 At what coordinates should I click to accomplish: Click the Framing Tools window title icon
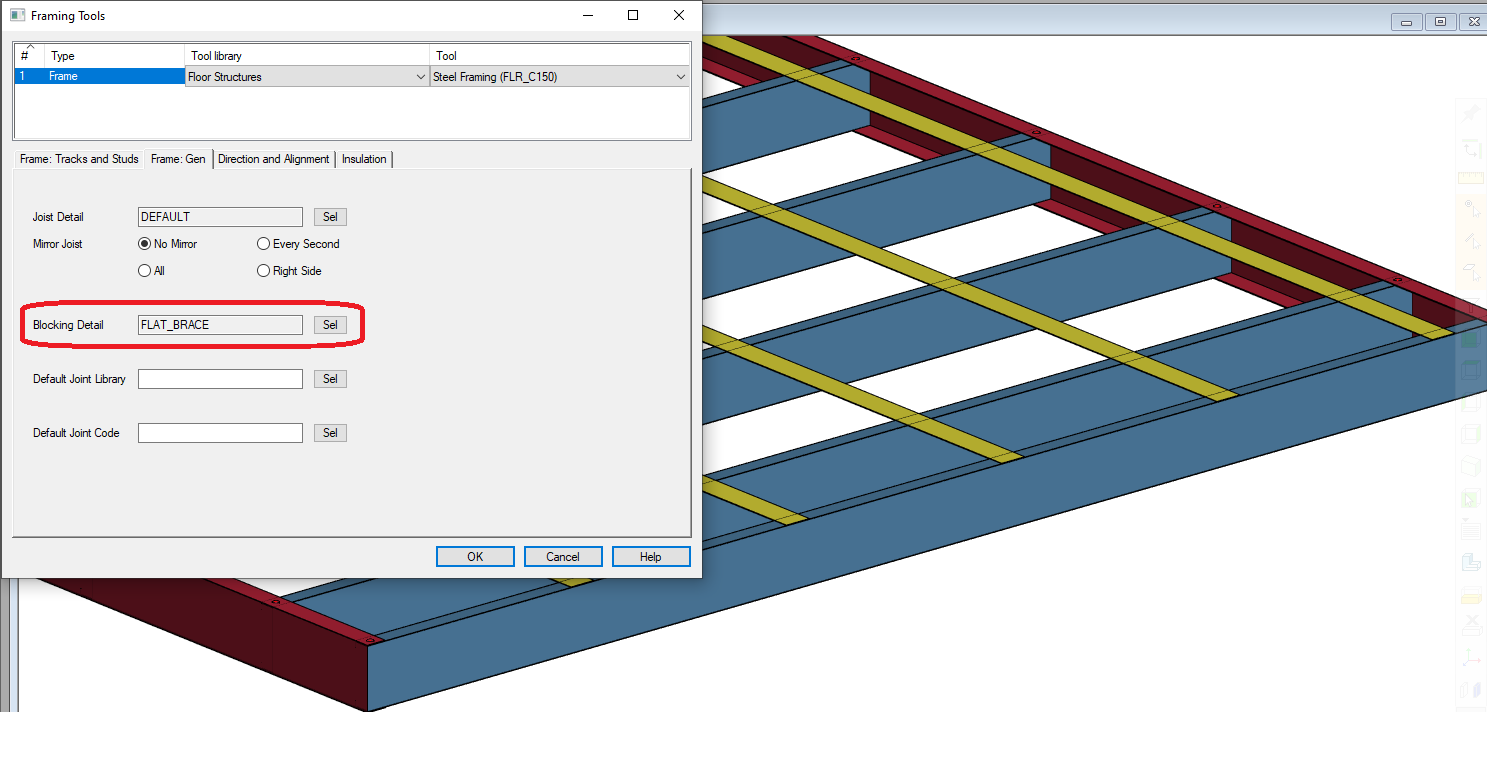(17, 16)
